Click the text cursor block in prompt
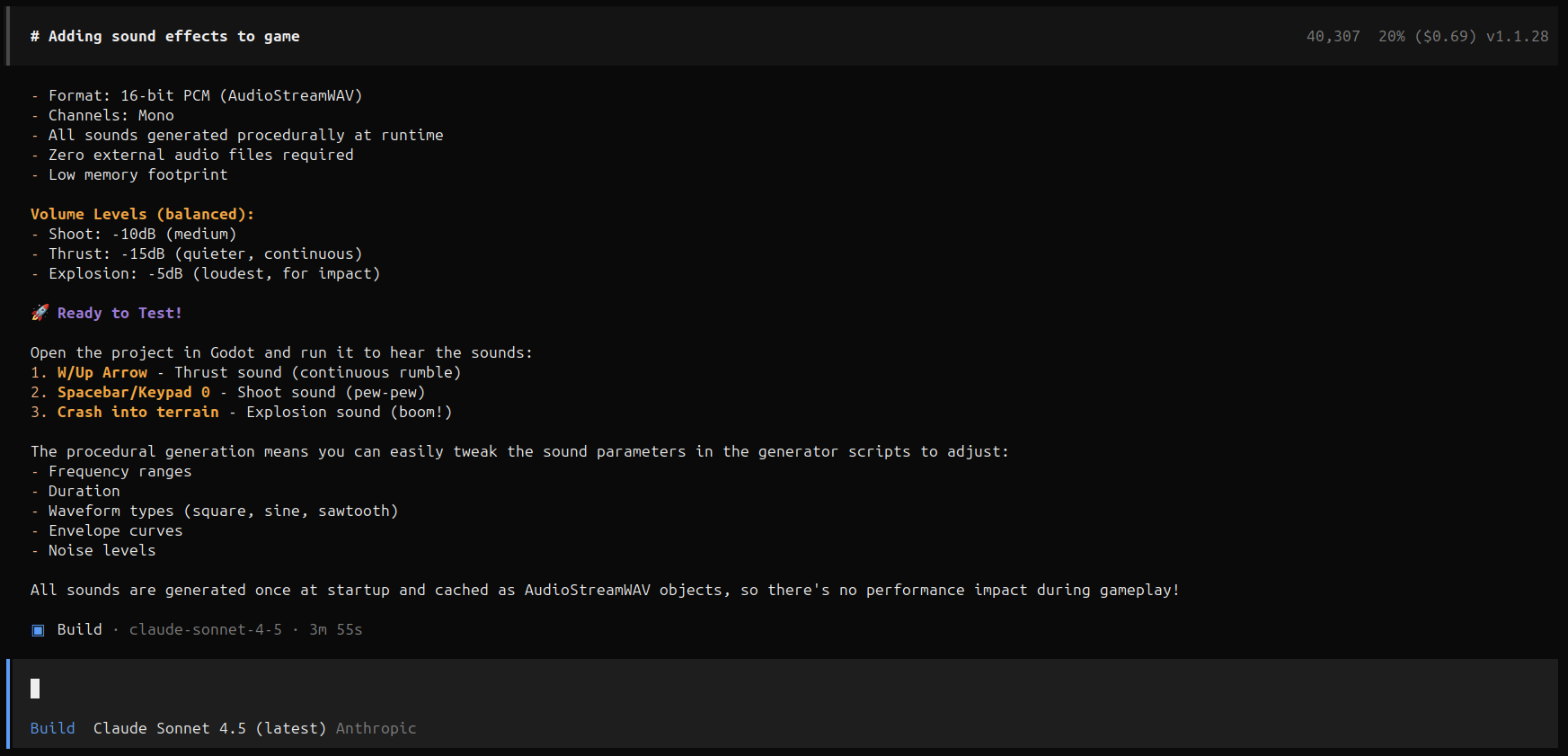The height and width of the screenshot is (756, 1568). [35, 689]
